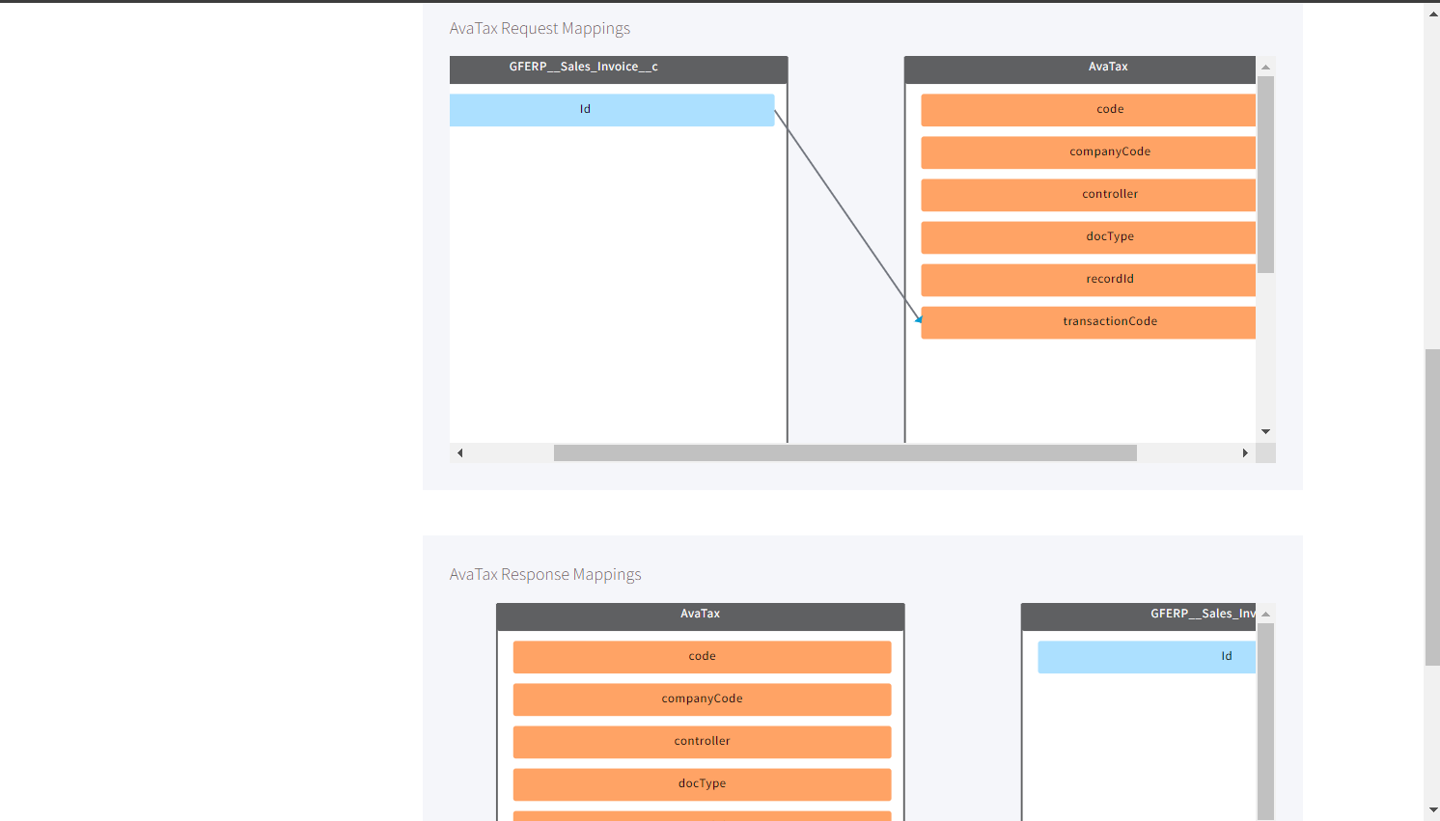Click the scroll-up arrow in Request Mappings panel
The image size is (1440, 821).
pos(1265,67)
